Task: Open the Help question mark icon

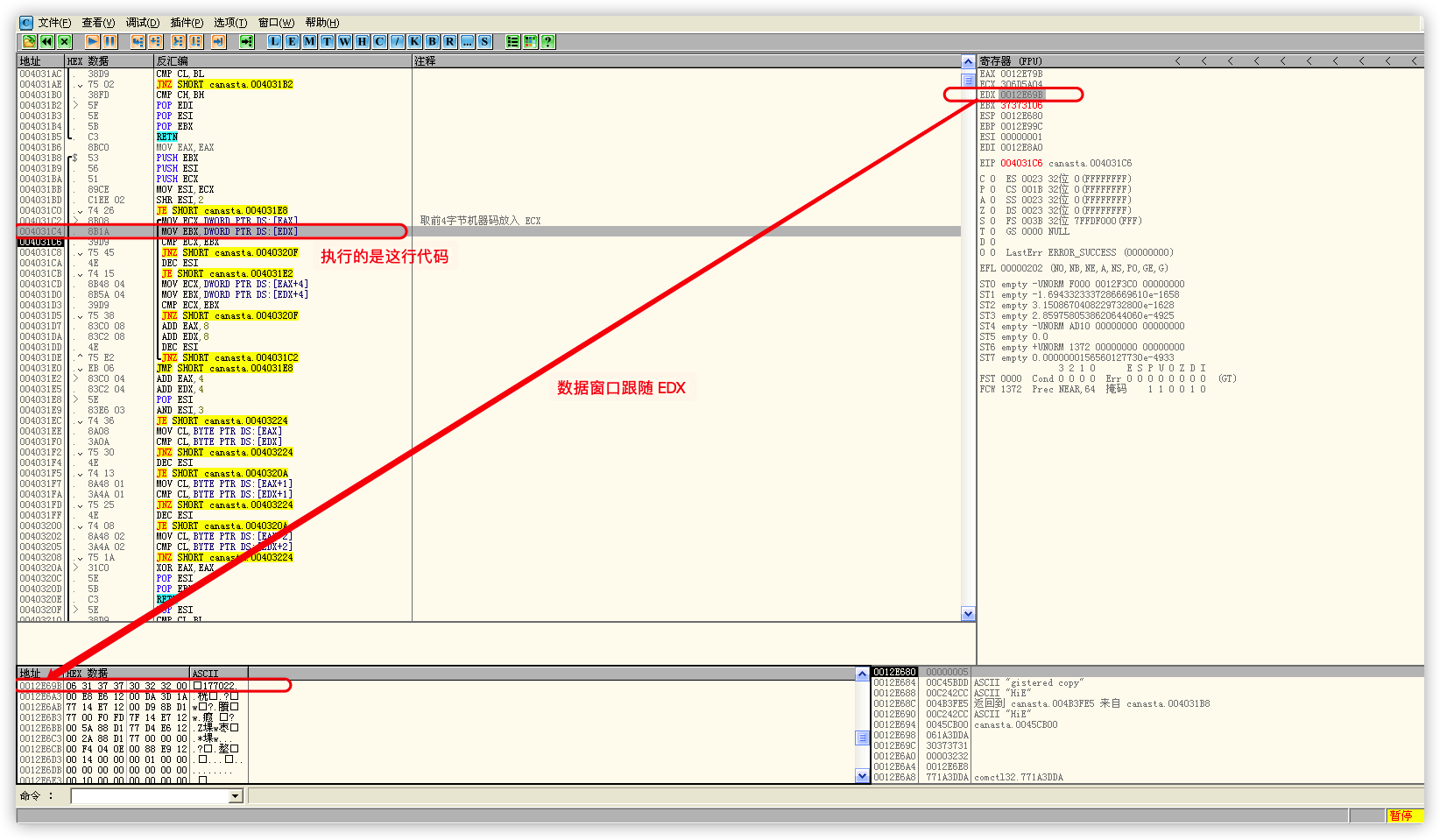Action: [547, 41]
